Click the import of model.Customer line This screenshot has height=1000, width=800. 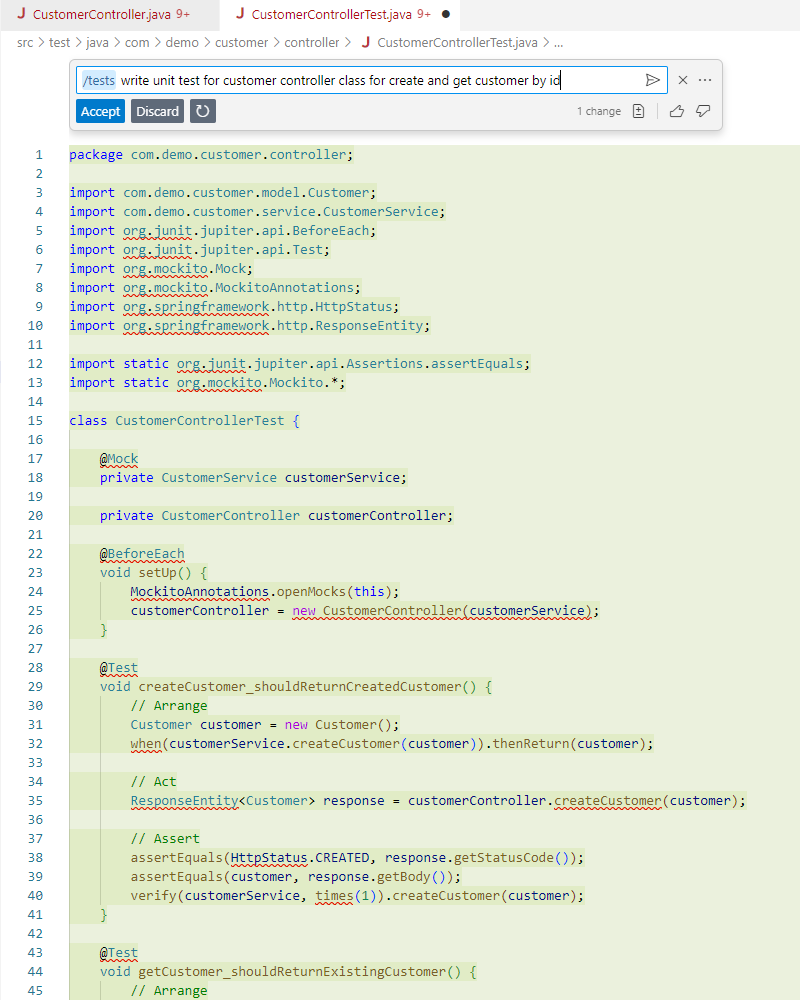223,193
